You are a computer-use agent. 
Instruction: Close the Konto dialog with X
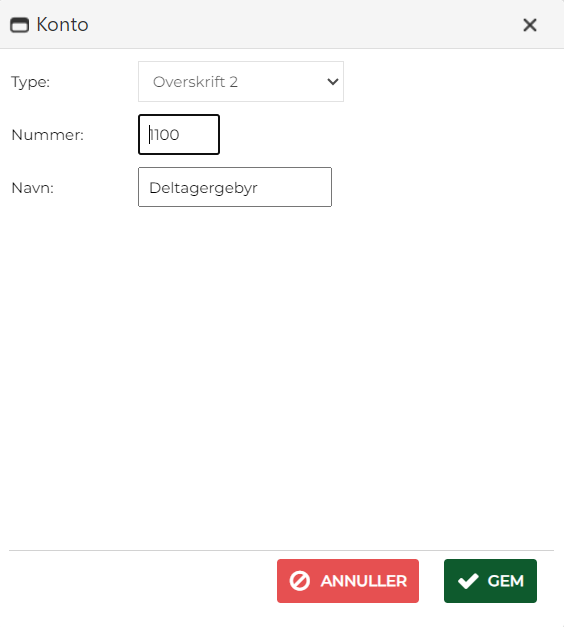pyautogui.click(x=530, y=25)
